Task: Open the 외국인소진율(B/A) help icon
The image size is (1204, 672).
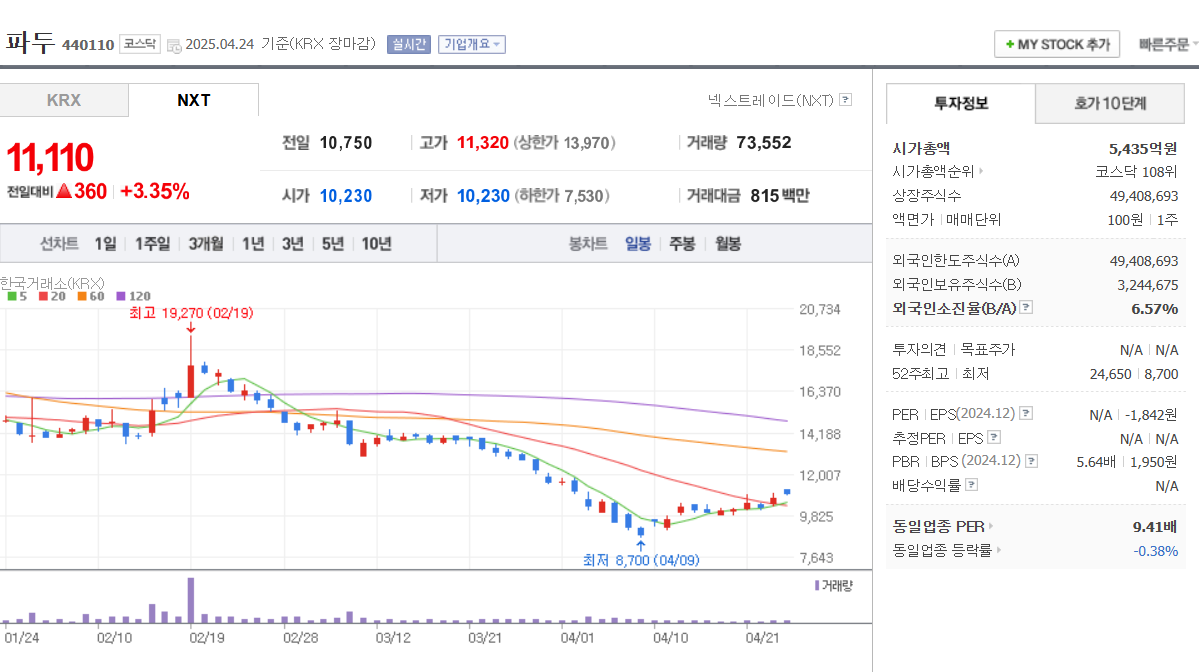Action: (1026, 307)
